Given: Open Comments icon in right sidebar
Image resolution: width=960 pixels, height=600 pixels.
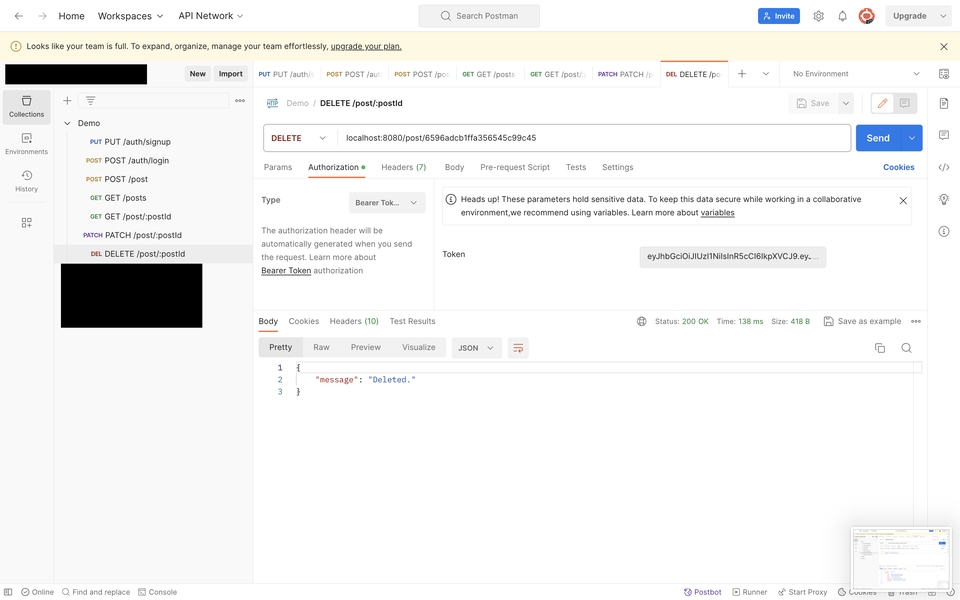Looking at the screenshot, I should (943, 135).
